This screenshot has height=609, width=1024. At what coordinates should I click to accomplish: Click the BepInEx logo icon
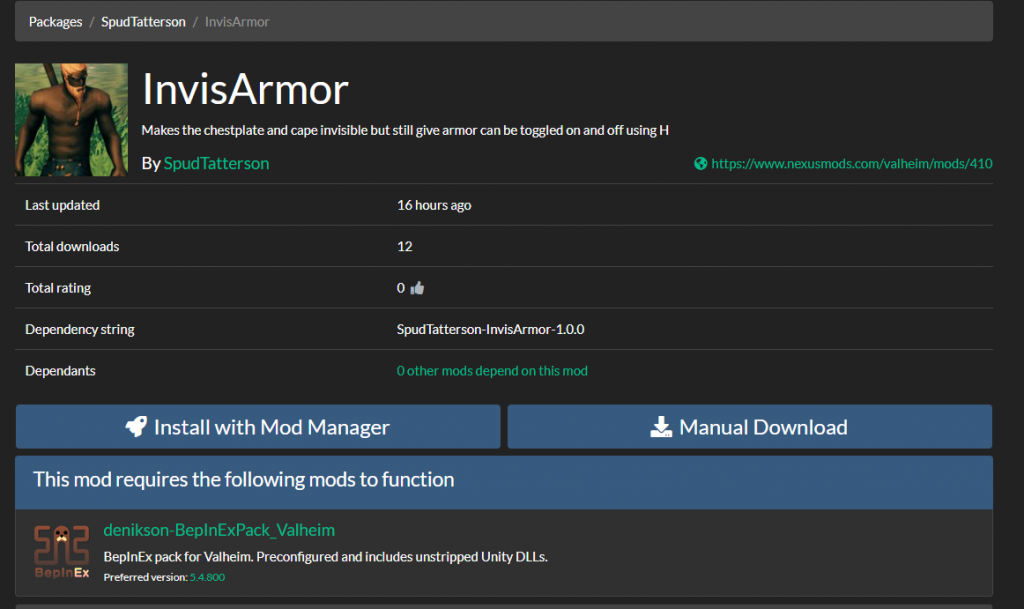(61, 552)
